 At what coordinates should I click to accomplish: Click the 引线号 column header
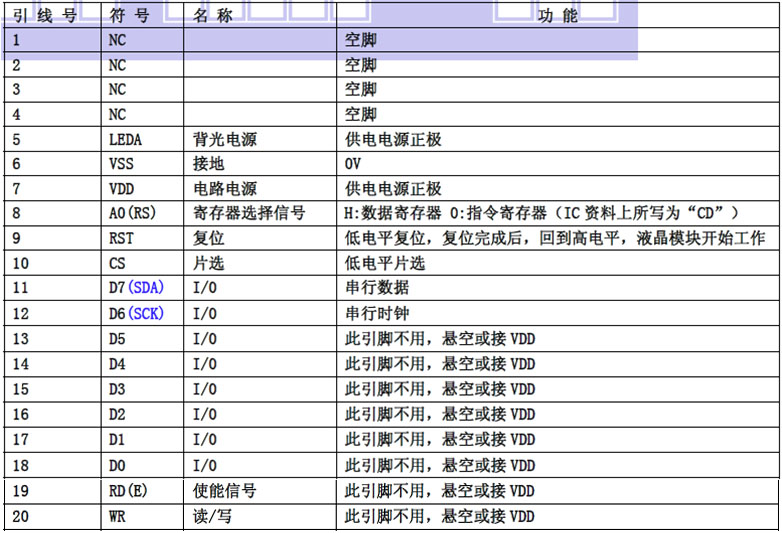[45, 16]
